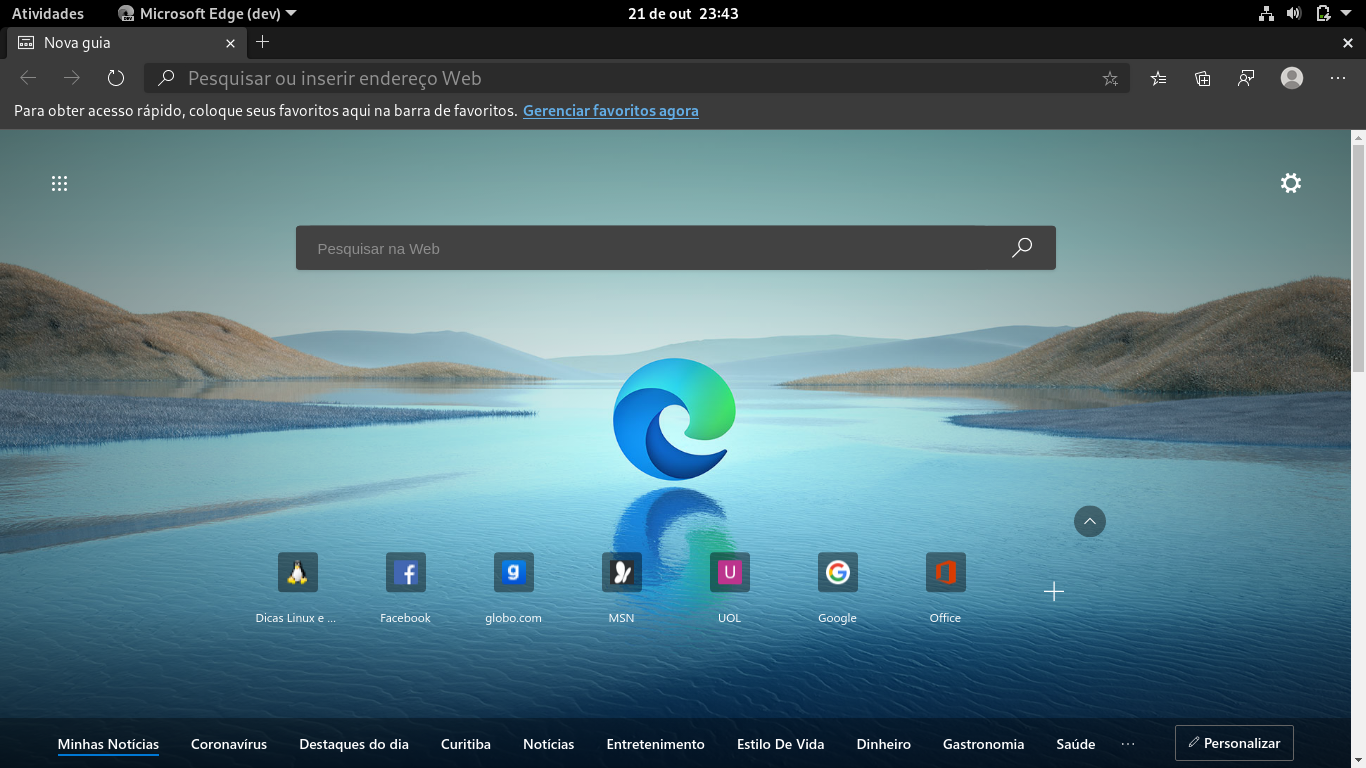Open page settings gear icon
This screenshot has height=768, width=1366.
pos(1291,183)
